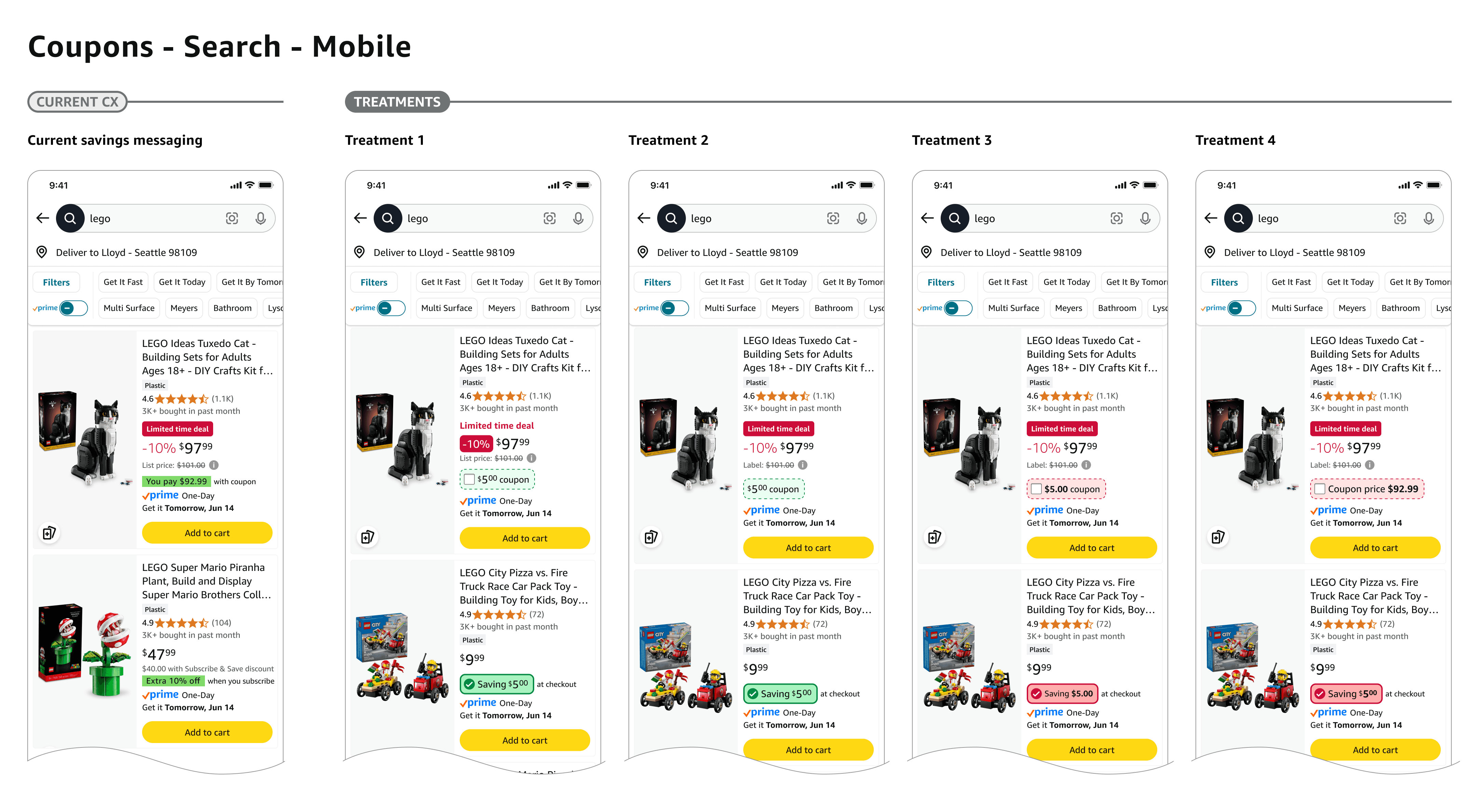Check the $5.00 coupon box in Treatment 1

469,479
